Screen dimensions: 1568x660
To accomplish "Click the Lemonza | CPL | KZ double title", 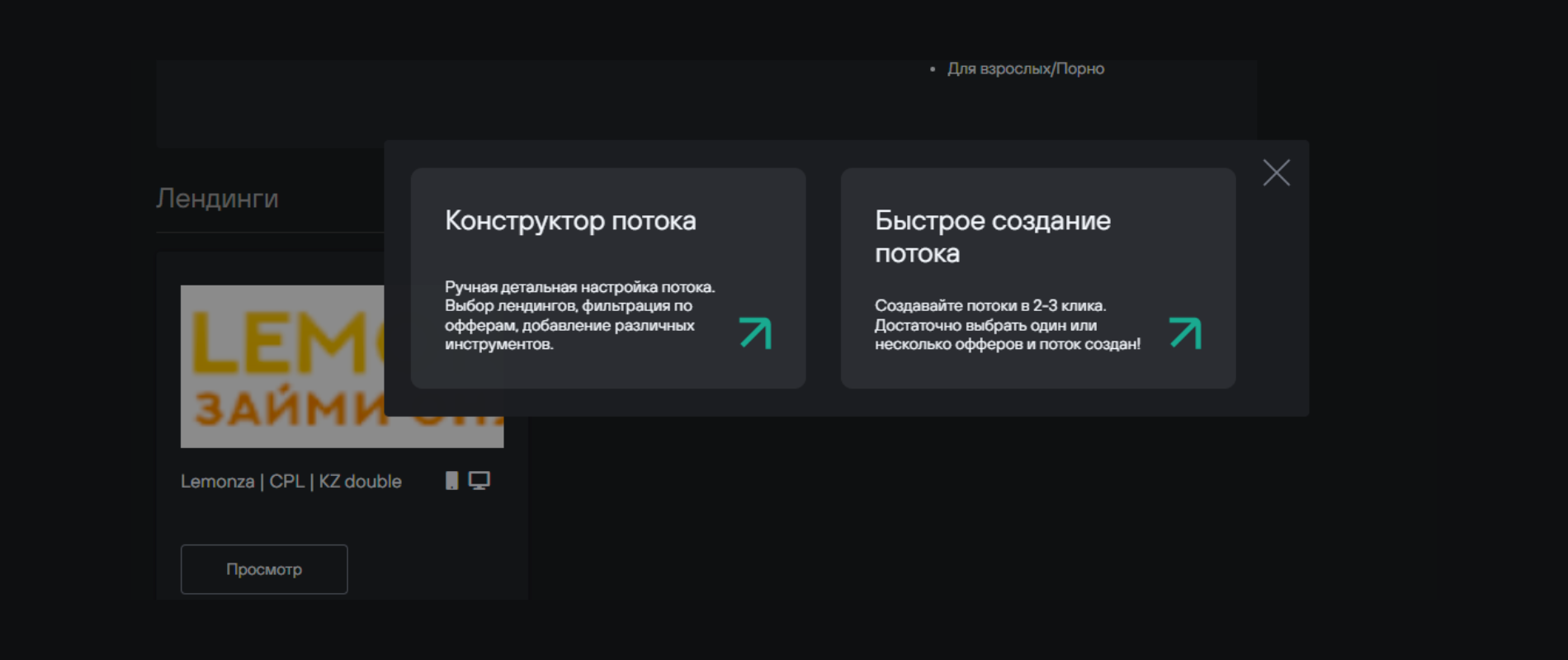I will pos(291,482).
